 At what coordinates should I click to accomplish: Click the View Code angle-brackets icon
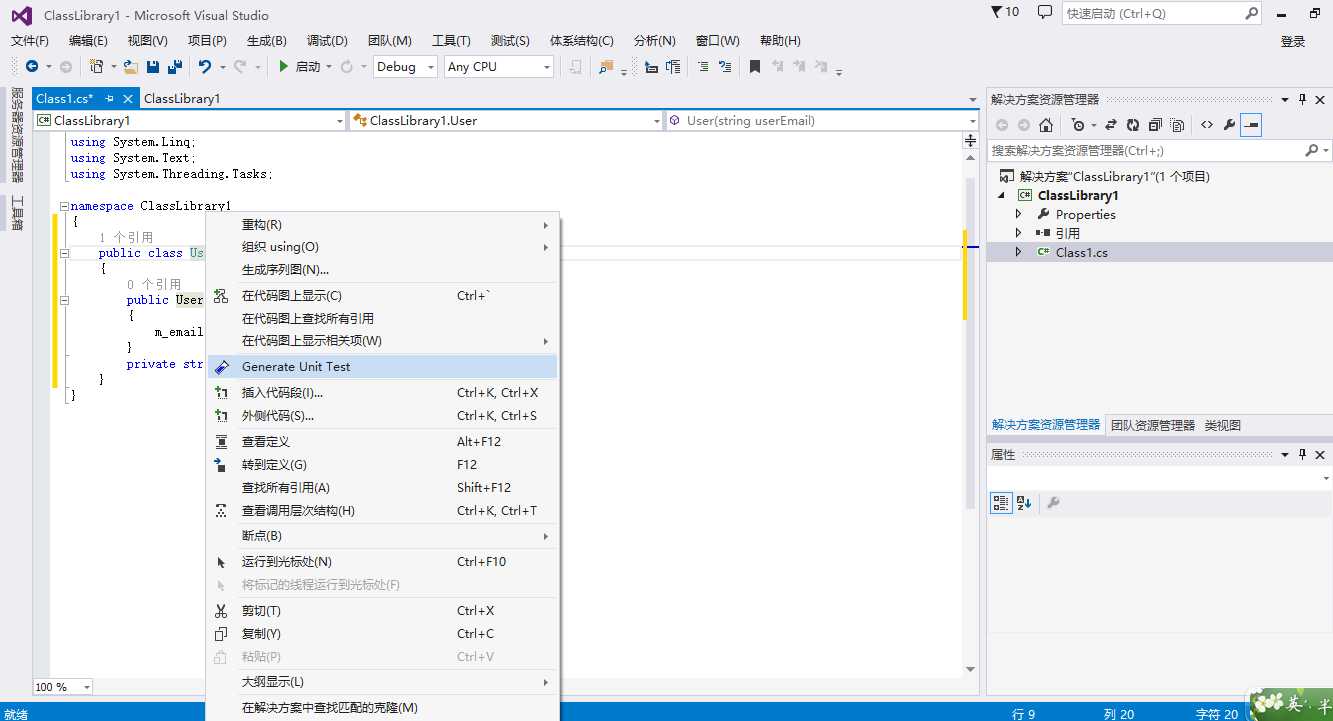[1207, 125]
